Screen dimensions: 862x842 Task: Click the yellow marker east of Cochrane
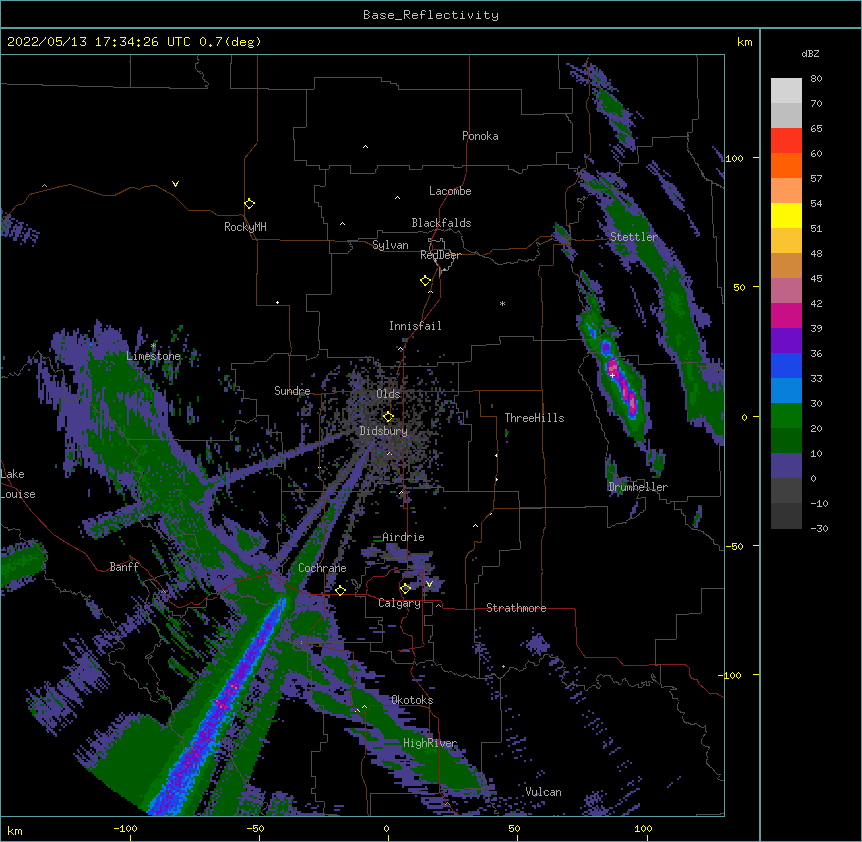click(340, 590)
